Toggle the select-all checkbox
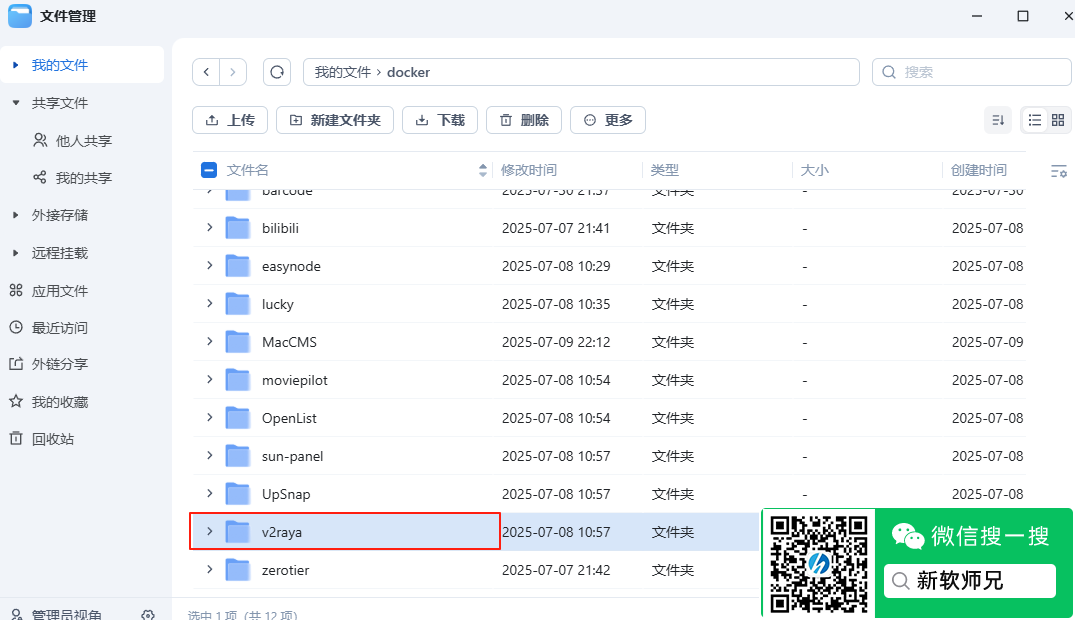This screenshot has width=1075, height=620. point(208,169)
